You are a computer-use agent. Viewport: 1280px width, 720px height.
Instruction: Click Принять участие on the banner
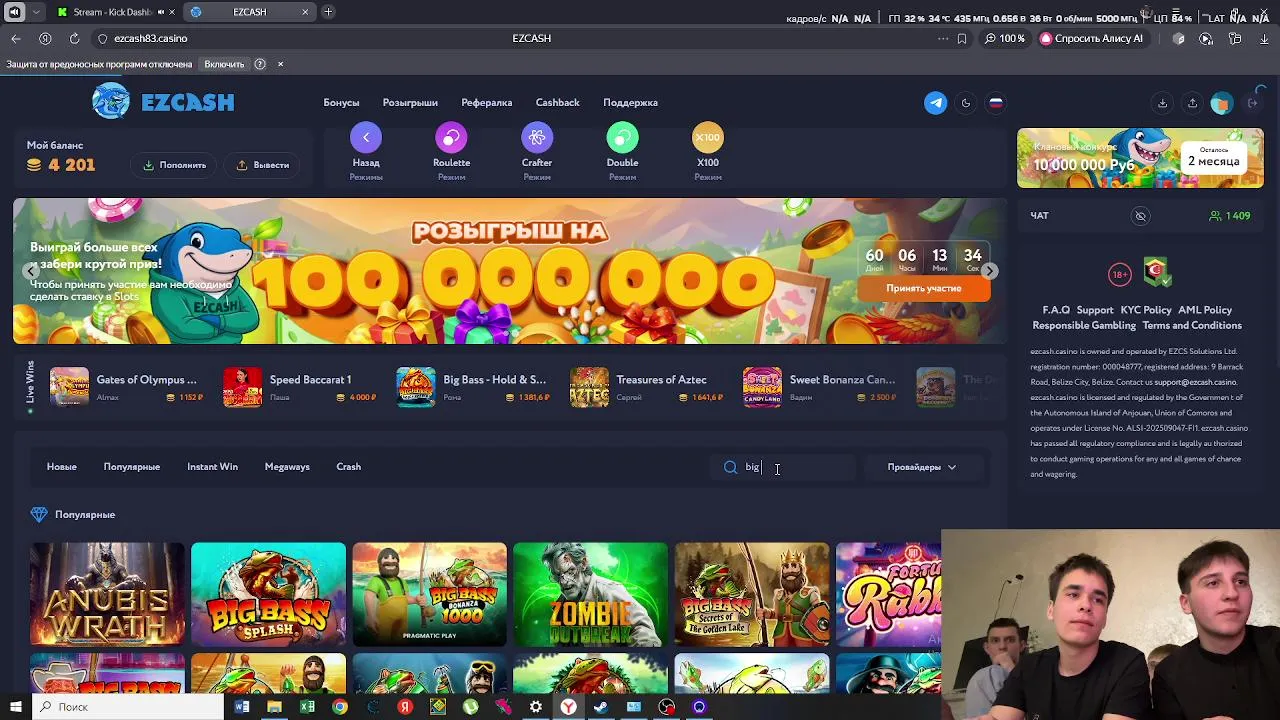[924, 288]
